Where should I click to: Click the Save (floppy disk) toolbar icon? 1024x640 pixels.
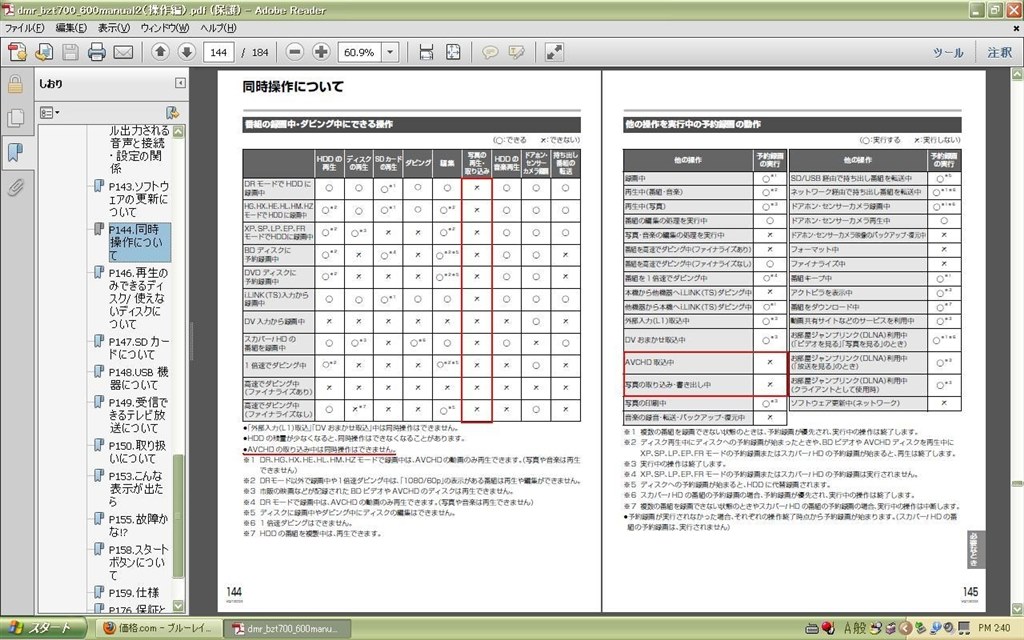[71, 52]
